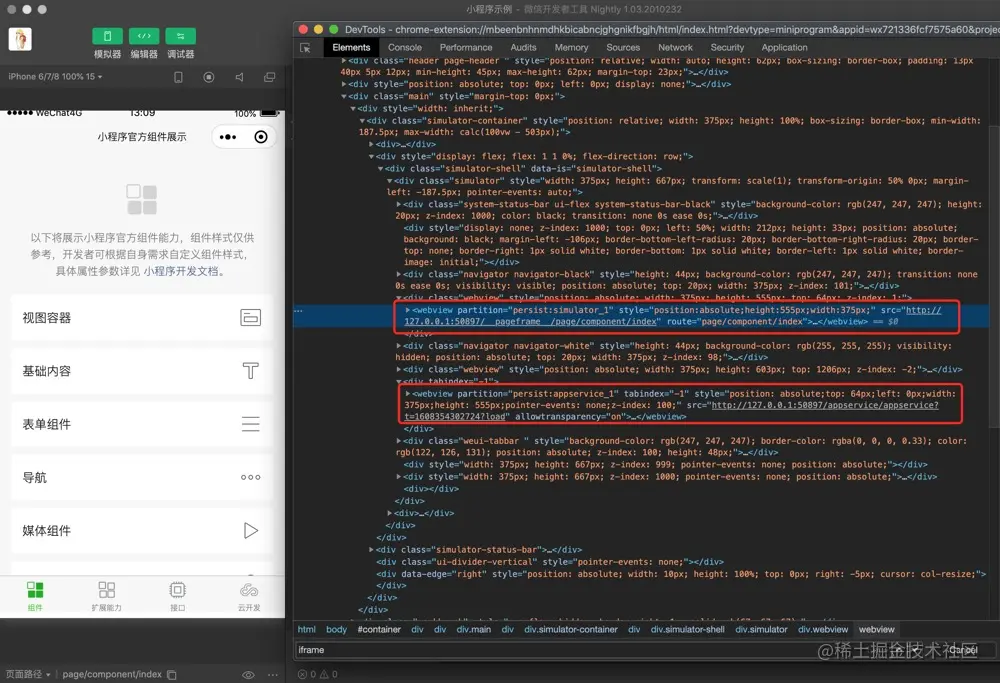Expand the 基础内容 list item
1000x683 pixels.
click(142, 371)
